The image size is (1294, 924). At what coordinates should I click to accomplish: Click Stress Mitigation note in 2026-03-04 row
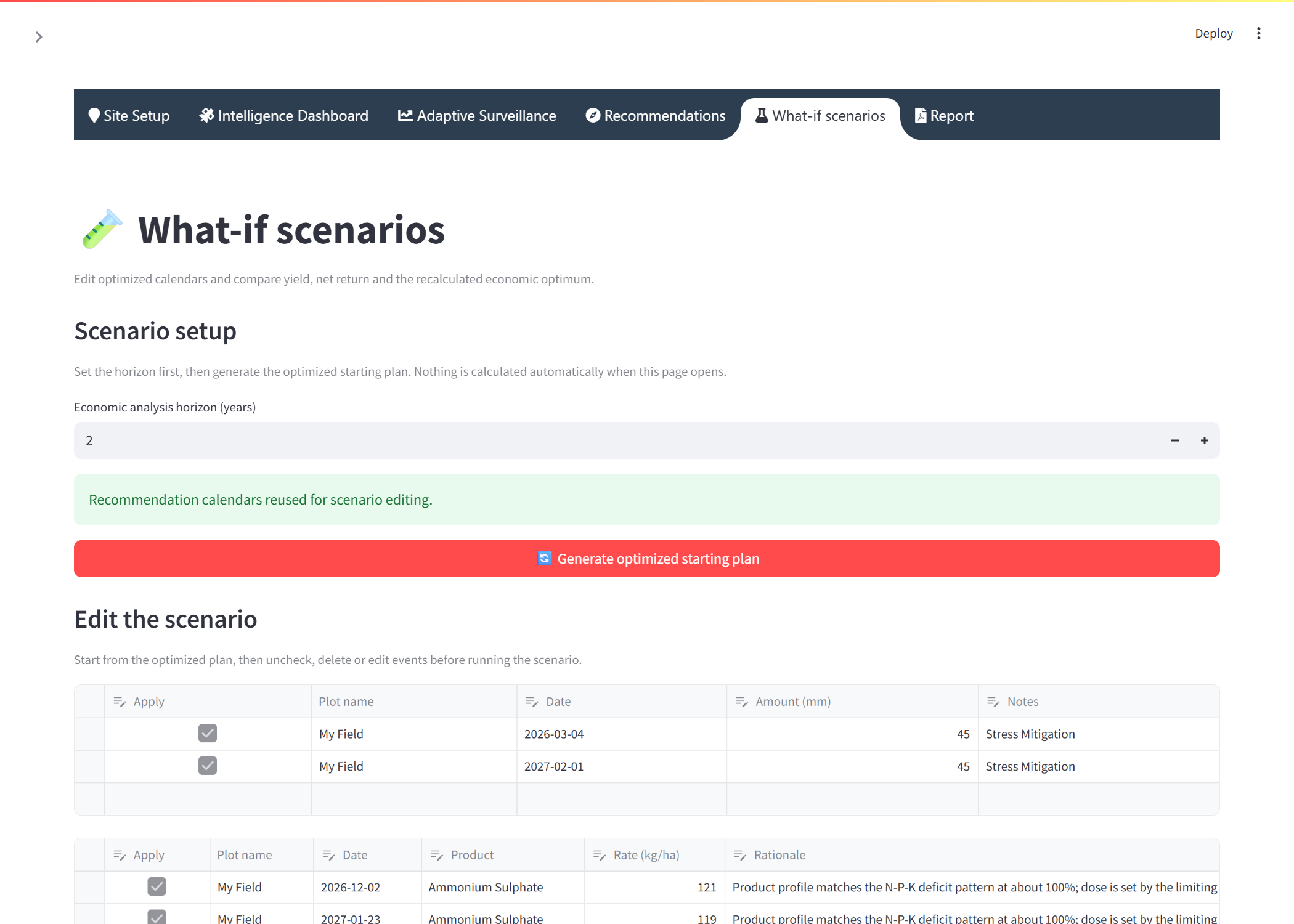pos(1099,734)
